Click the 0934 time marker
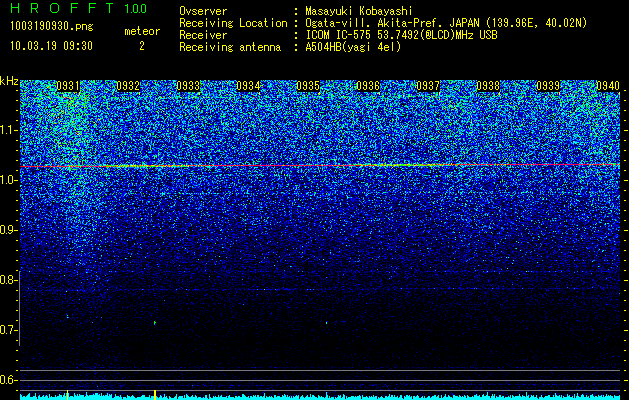Viewport: 629px width, 400px height. coord(248,86)
